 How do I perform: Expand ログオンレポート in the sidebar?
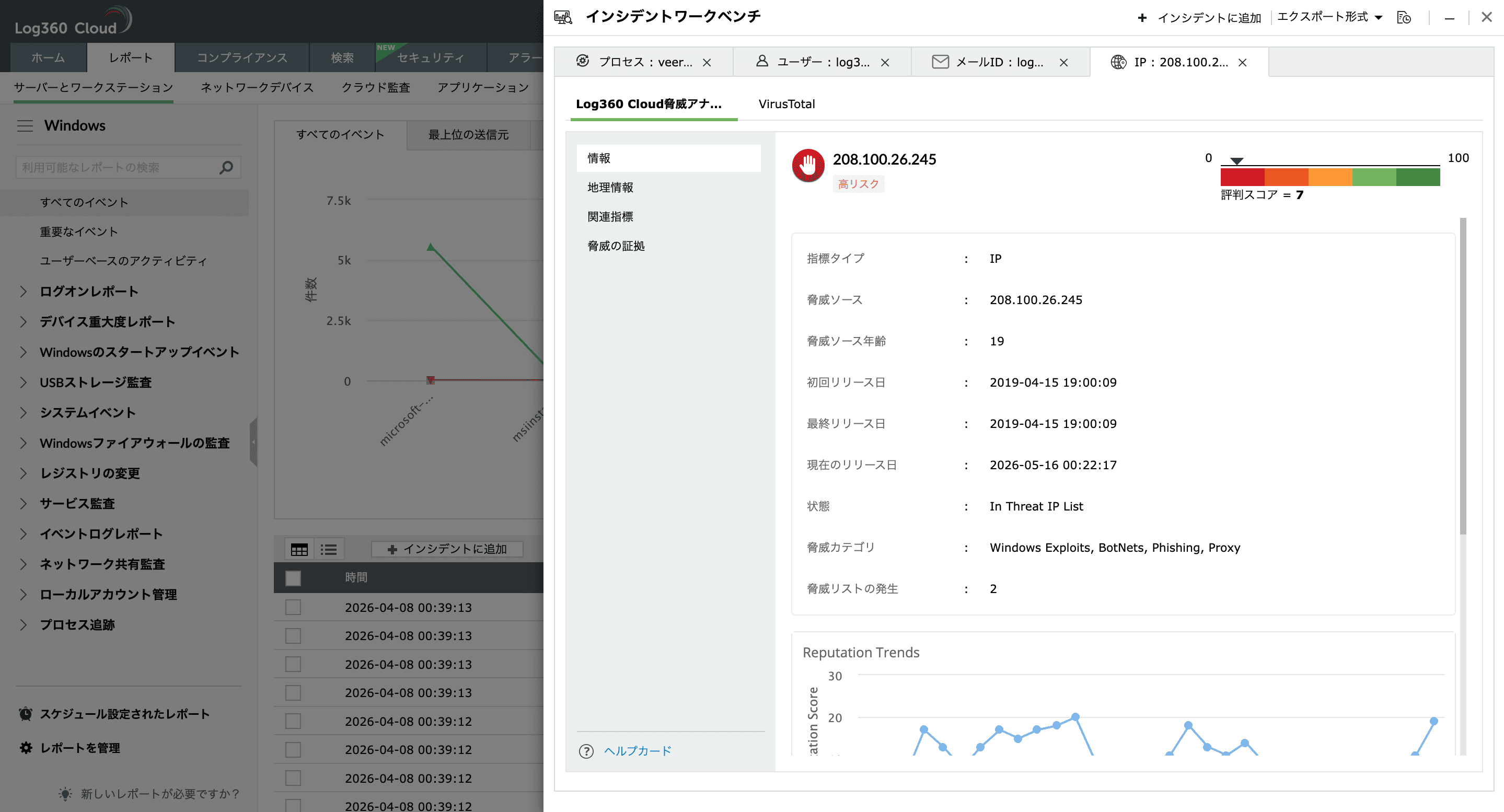point(24,292)
